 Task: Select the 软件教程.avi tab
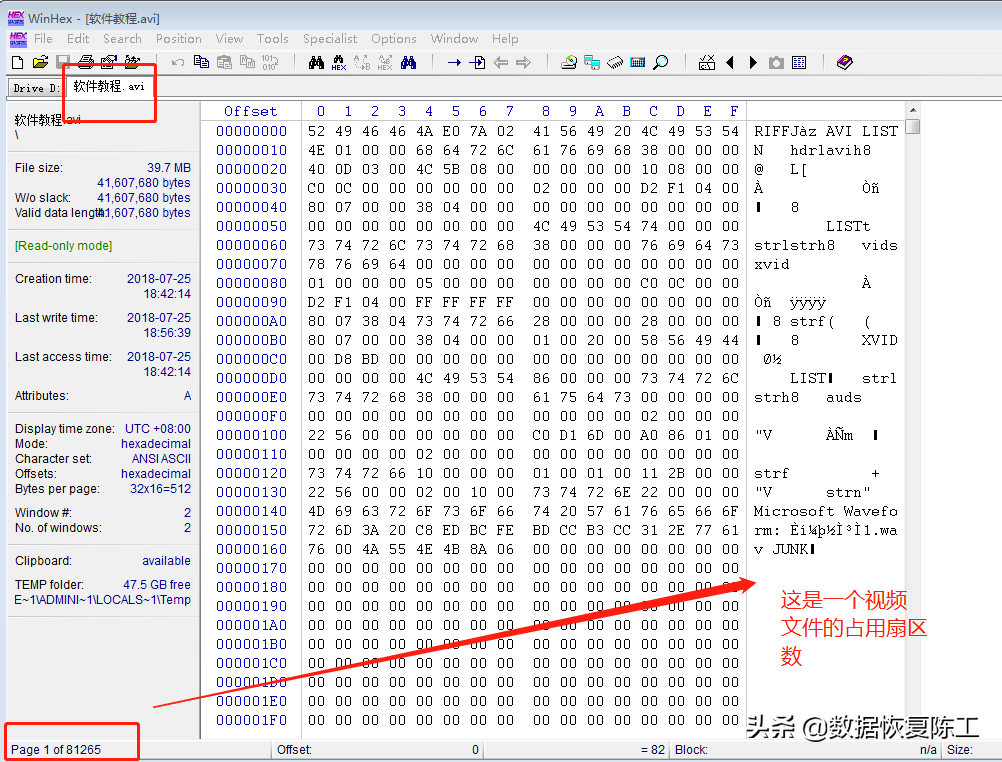coord(109,86)
